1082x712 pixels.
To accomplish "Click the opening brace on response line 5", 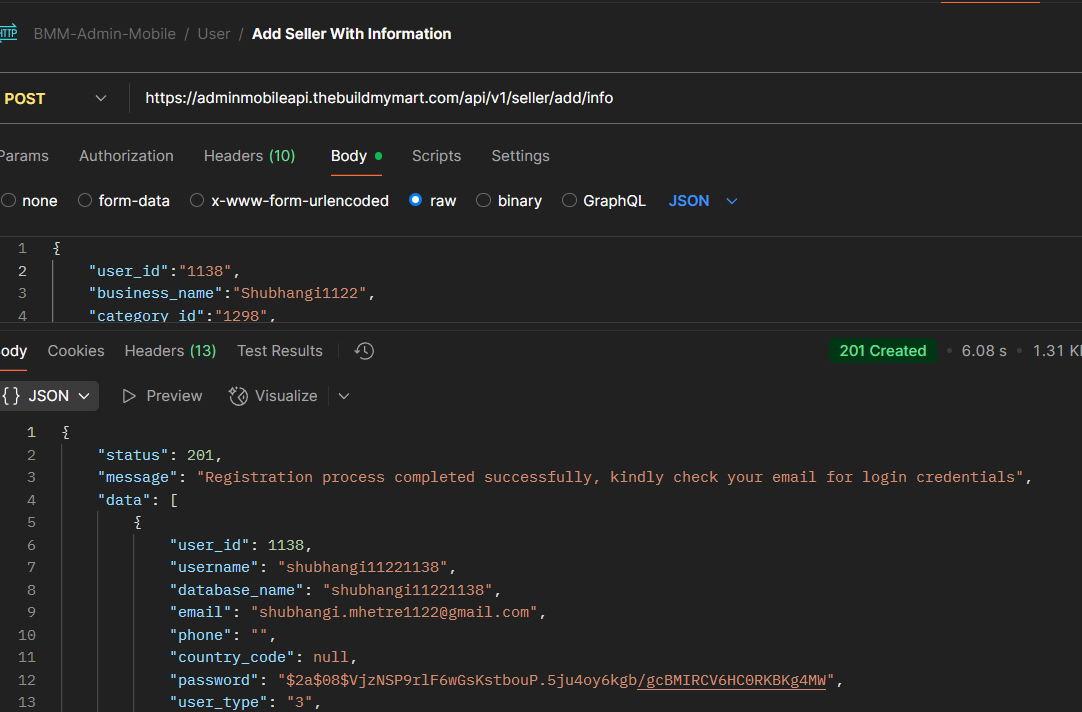I will [137, 522].
